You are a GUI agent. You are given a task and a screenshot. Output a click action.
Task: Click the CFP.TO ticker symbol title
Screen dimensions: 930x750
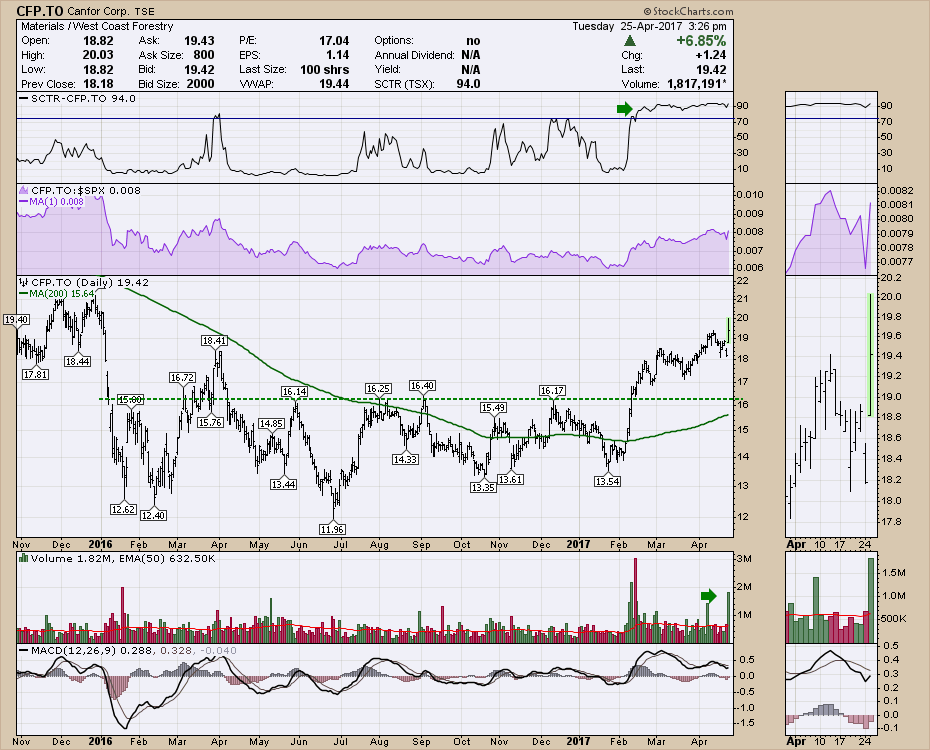40,11
